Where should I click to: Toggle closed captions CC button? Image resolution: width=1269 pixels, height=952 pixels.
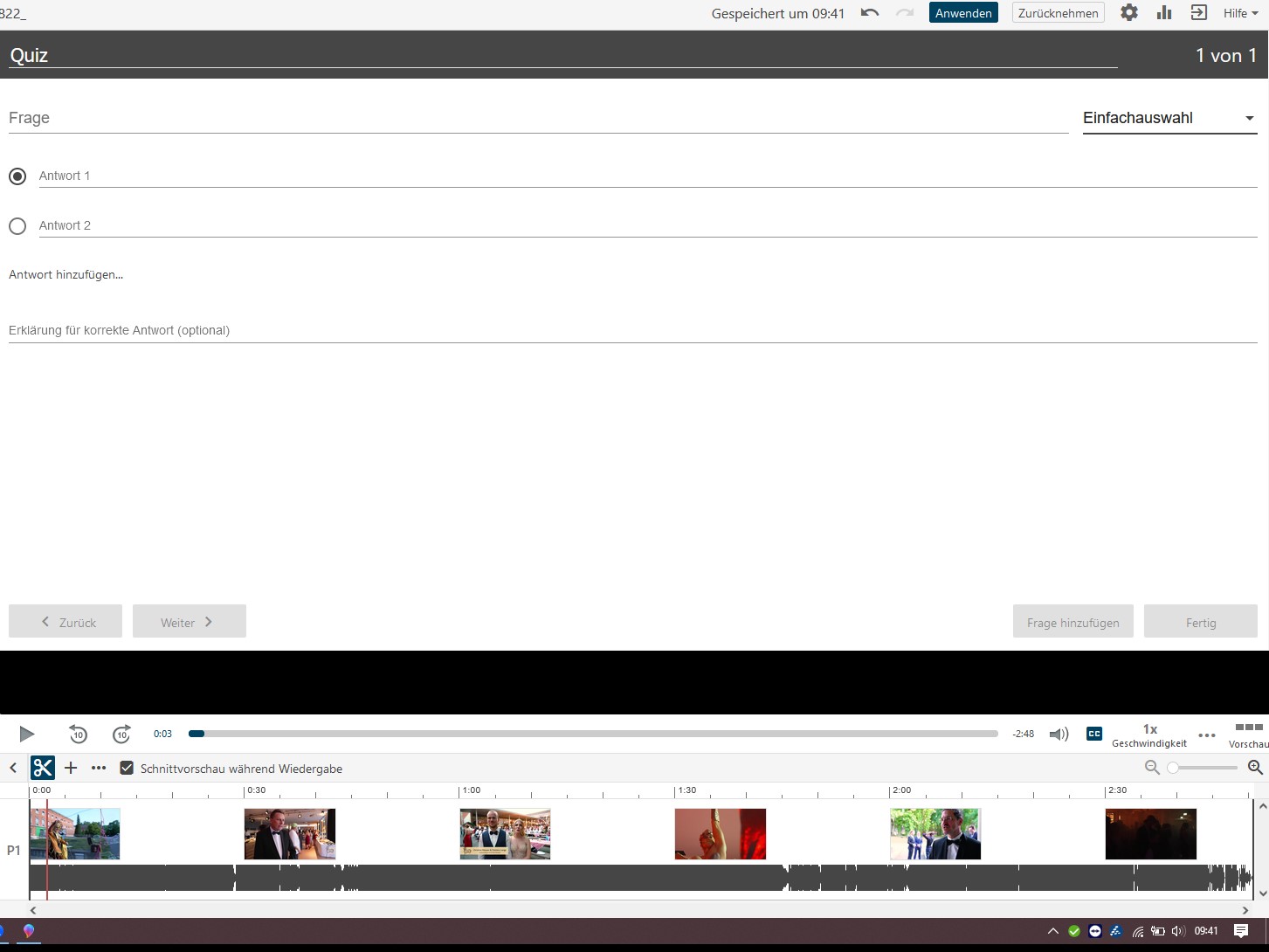pos(1094,734)
